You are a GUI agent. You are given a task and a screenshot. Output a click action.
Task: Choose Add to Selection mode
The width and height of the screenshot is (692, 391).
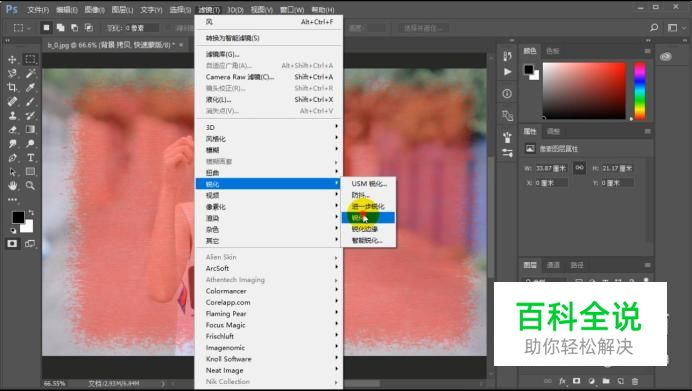click(60, 28)
